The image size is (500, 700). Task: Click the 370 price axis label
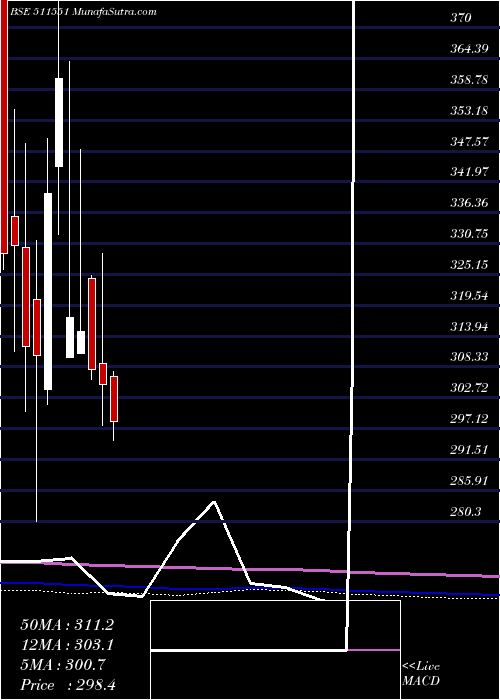click(461, 18)
